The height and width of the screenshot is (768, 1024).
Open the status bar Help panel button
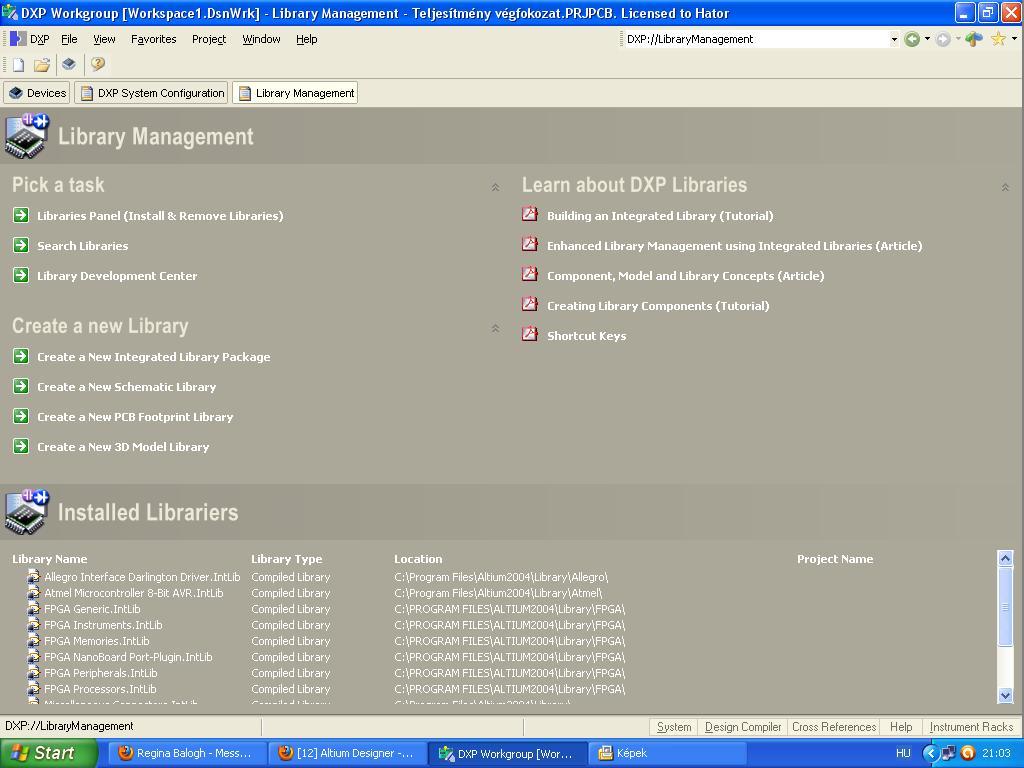[901, 727]
